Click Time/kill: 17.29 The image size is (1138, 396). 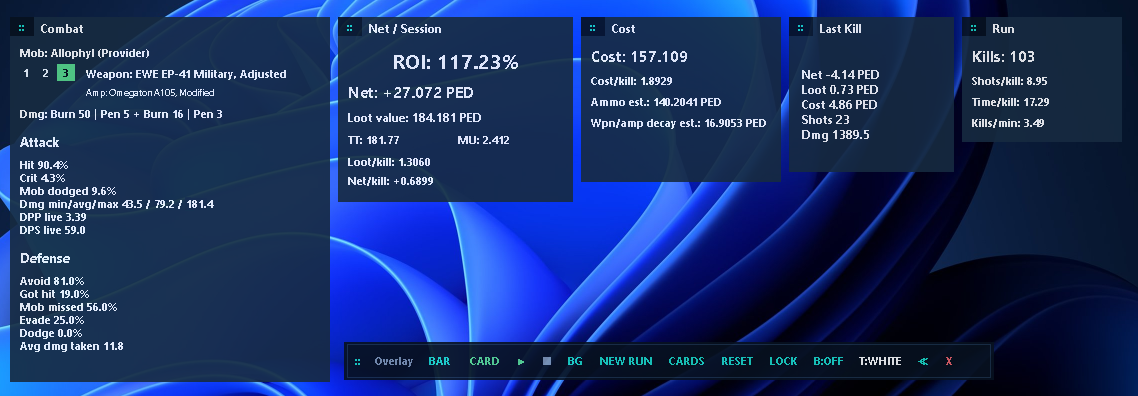coord(1010,102)
